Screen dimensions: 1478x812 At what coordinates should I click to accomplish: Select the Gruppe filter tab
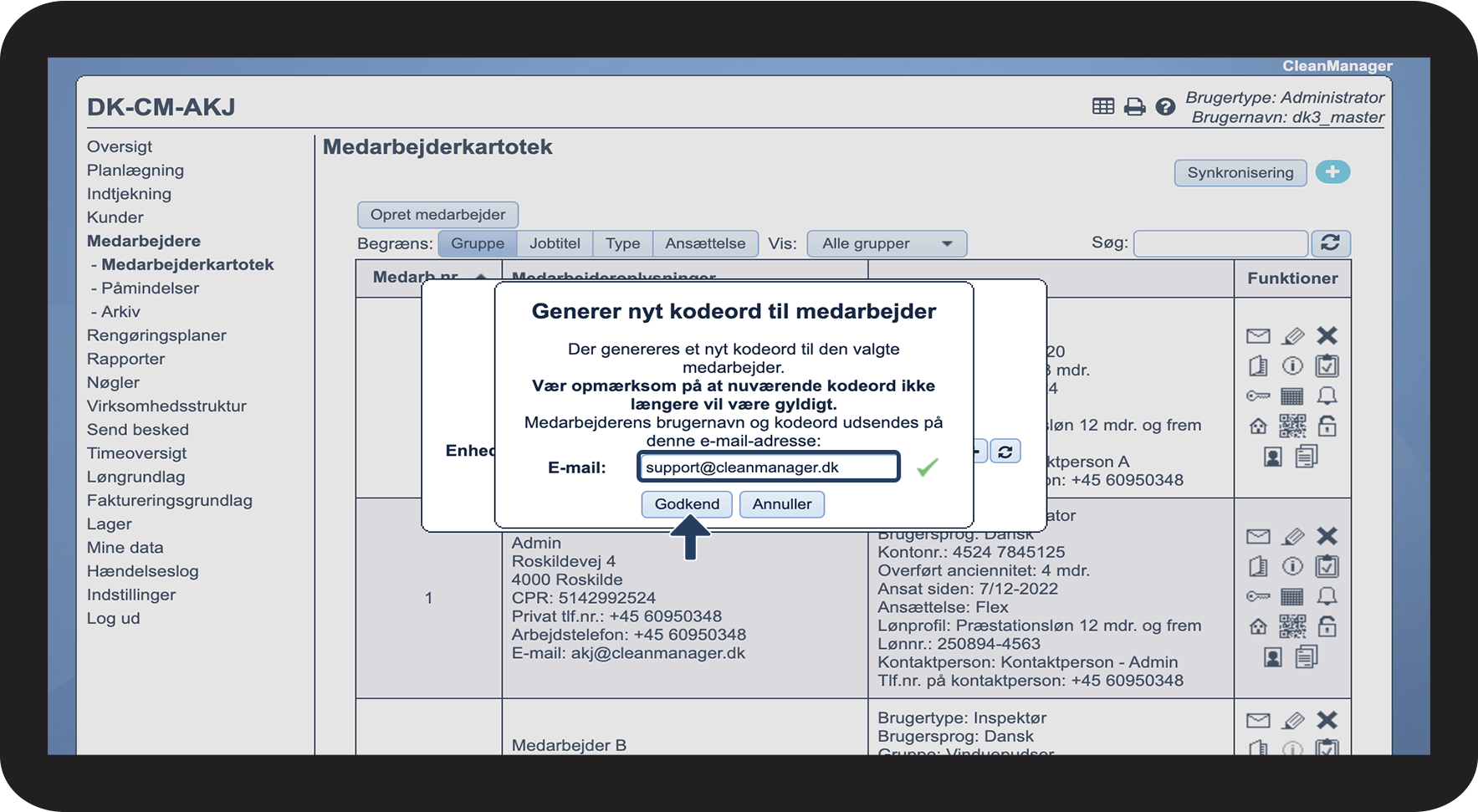tap(478, 243)
